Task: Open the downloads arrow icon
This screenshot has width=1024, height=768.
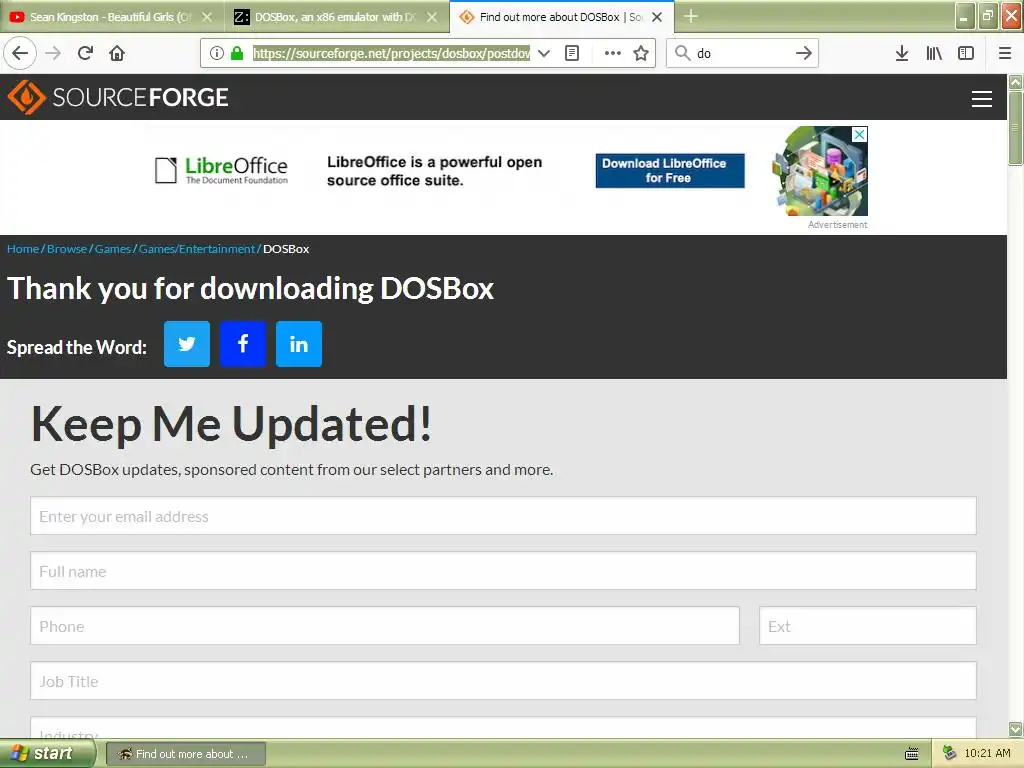Action: (x=902, y=53)
